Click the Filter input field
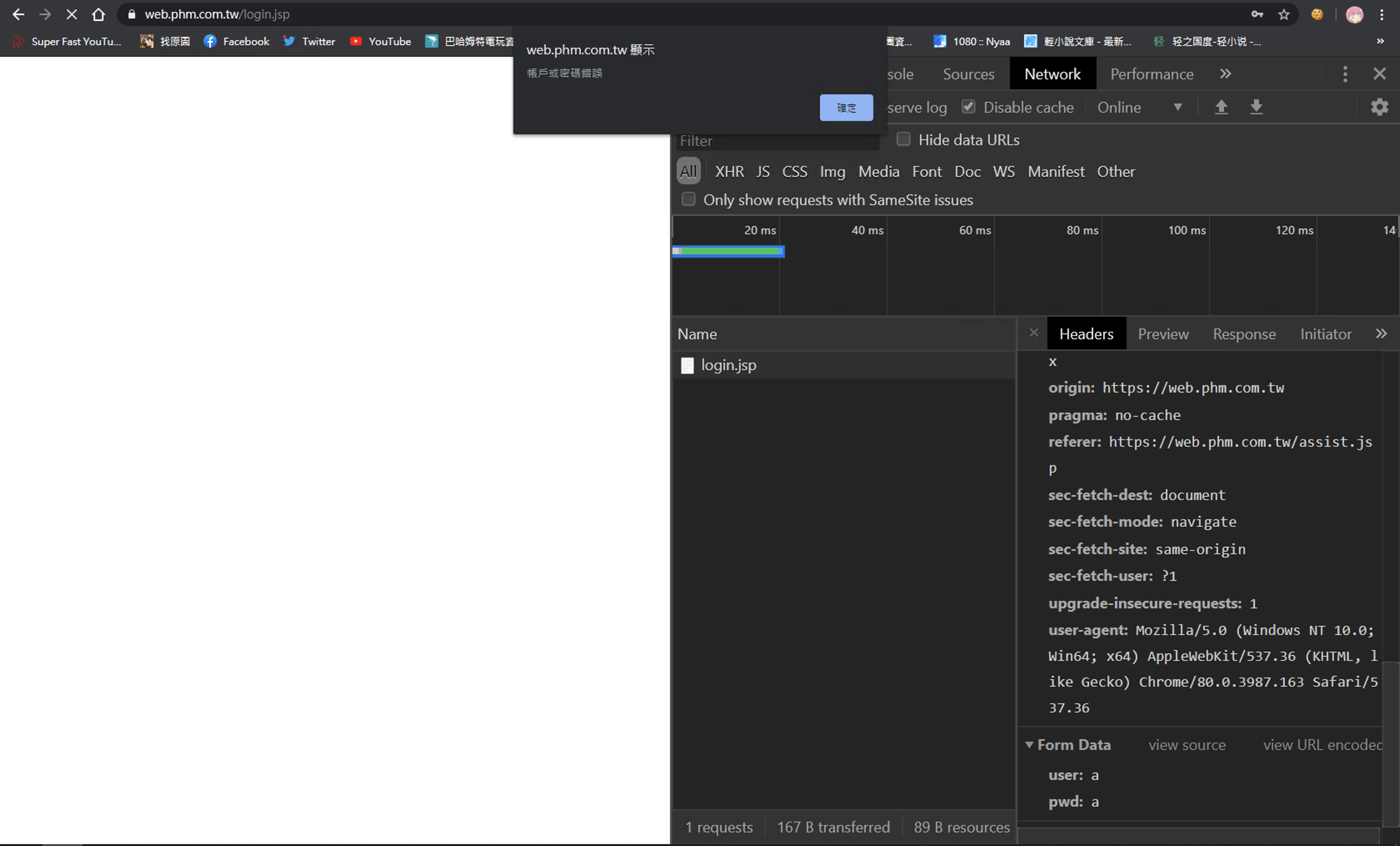 (x=778, y=141)
